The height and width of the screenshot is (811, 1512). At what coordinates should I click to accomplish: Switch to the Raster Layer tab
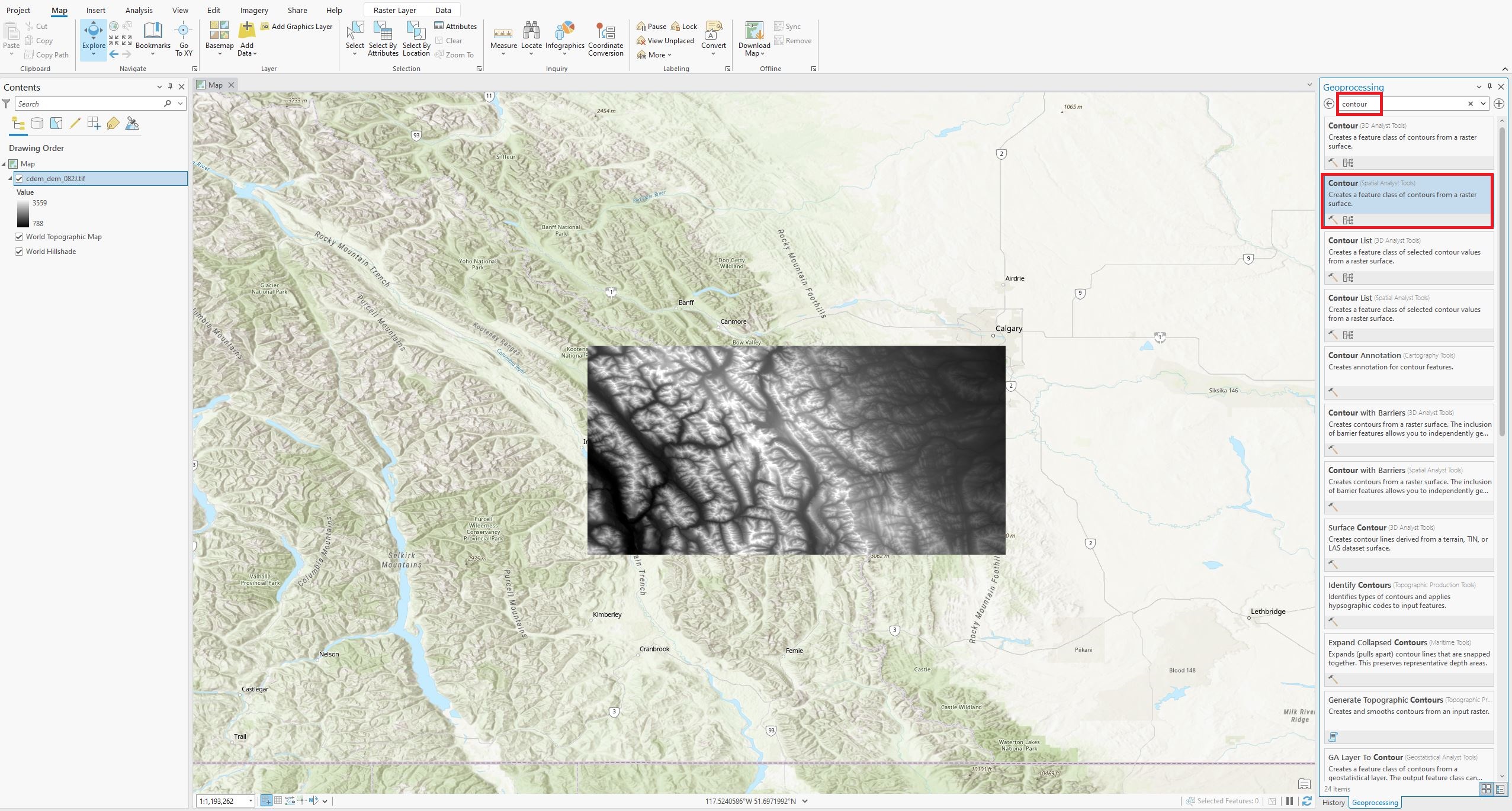394,10
